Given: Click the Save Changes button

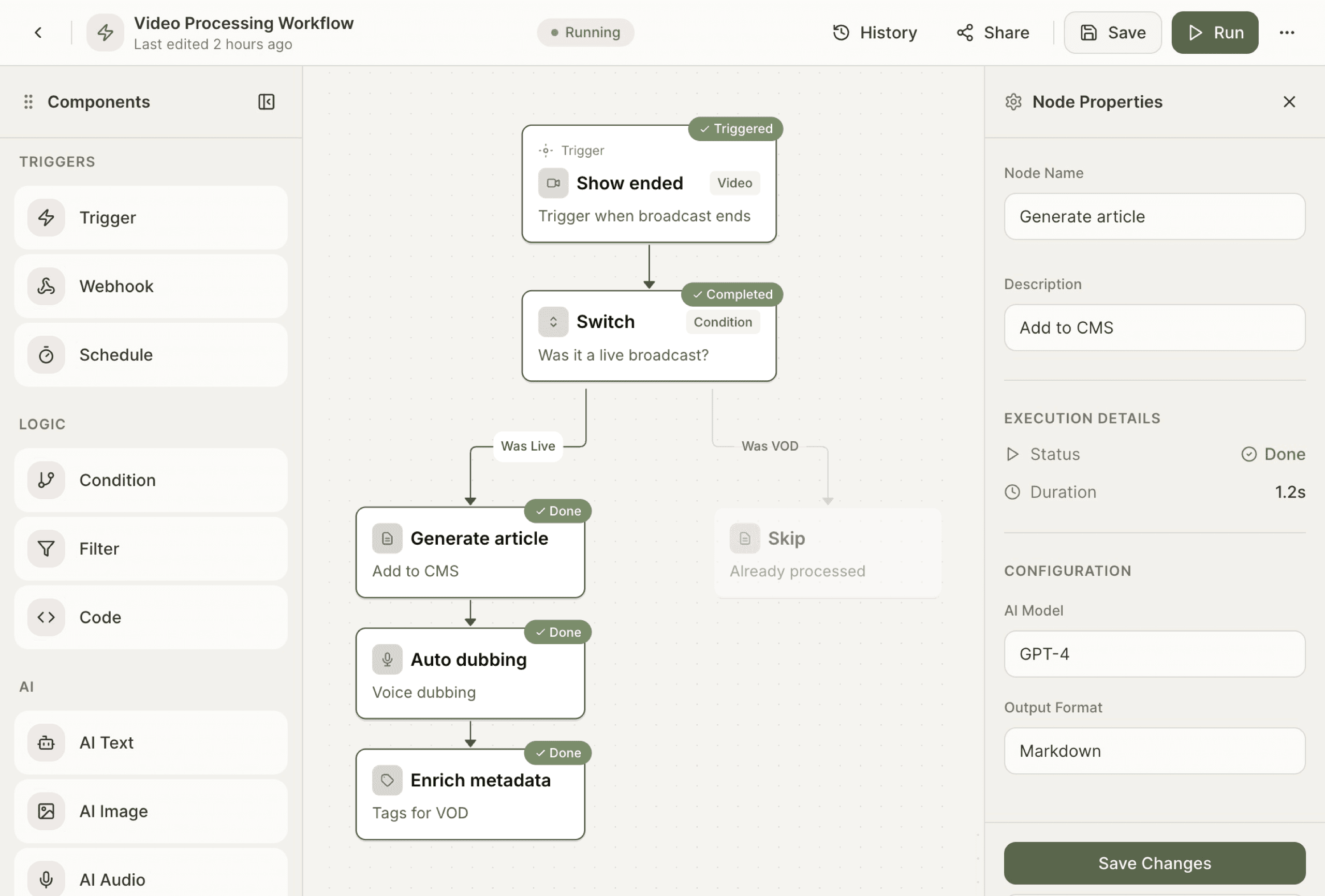Looking at the screenshot, I should coord(1154,863).
